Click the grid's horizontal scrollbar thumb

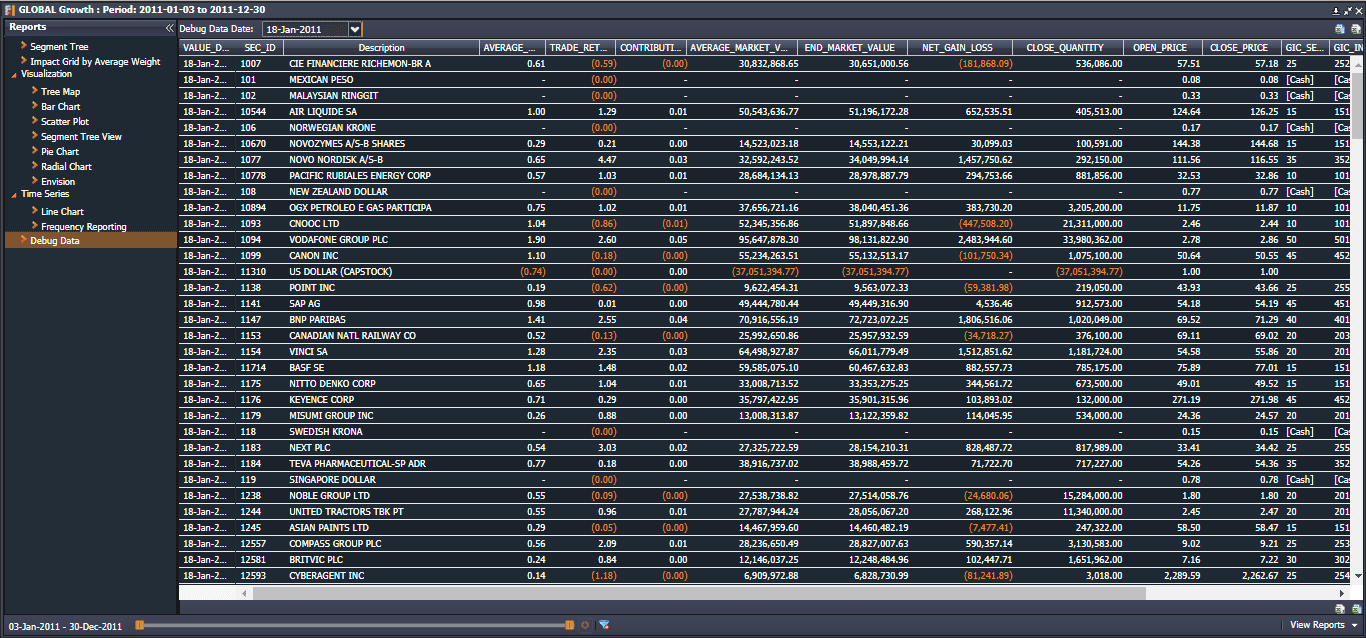coord(698,593)
